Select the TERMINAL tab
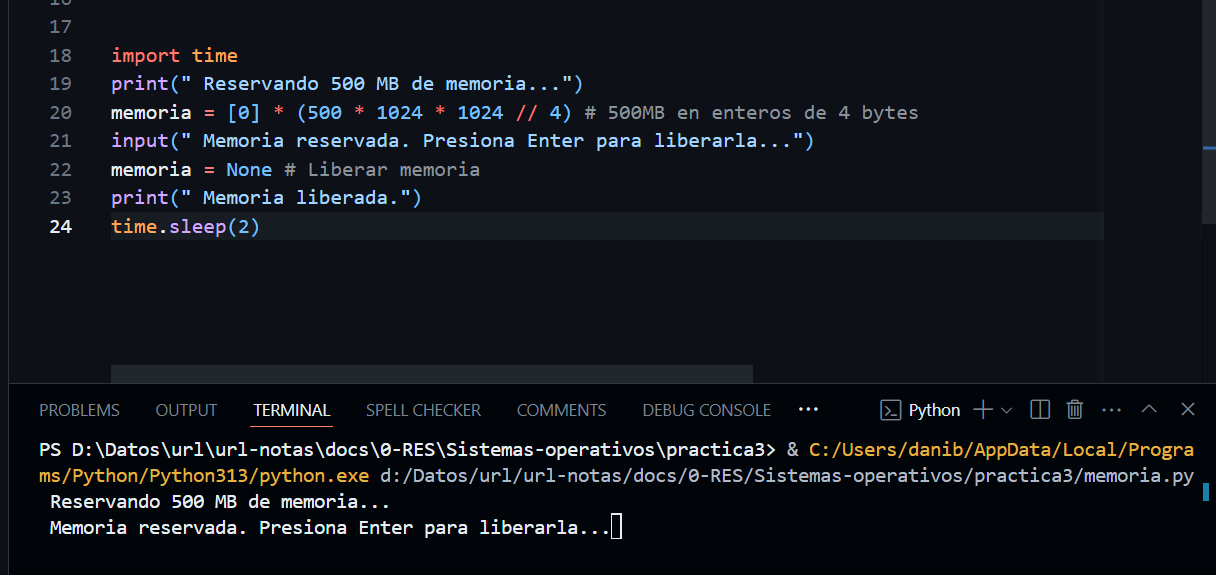Image resolution: width=1216 pixels, height=575 pixels. [291, 410]
